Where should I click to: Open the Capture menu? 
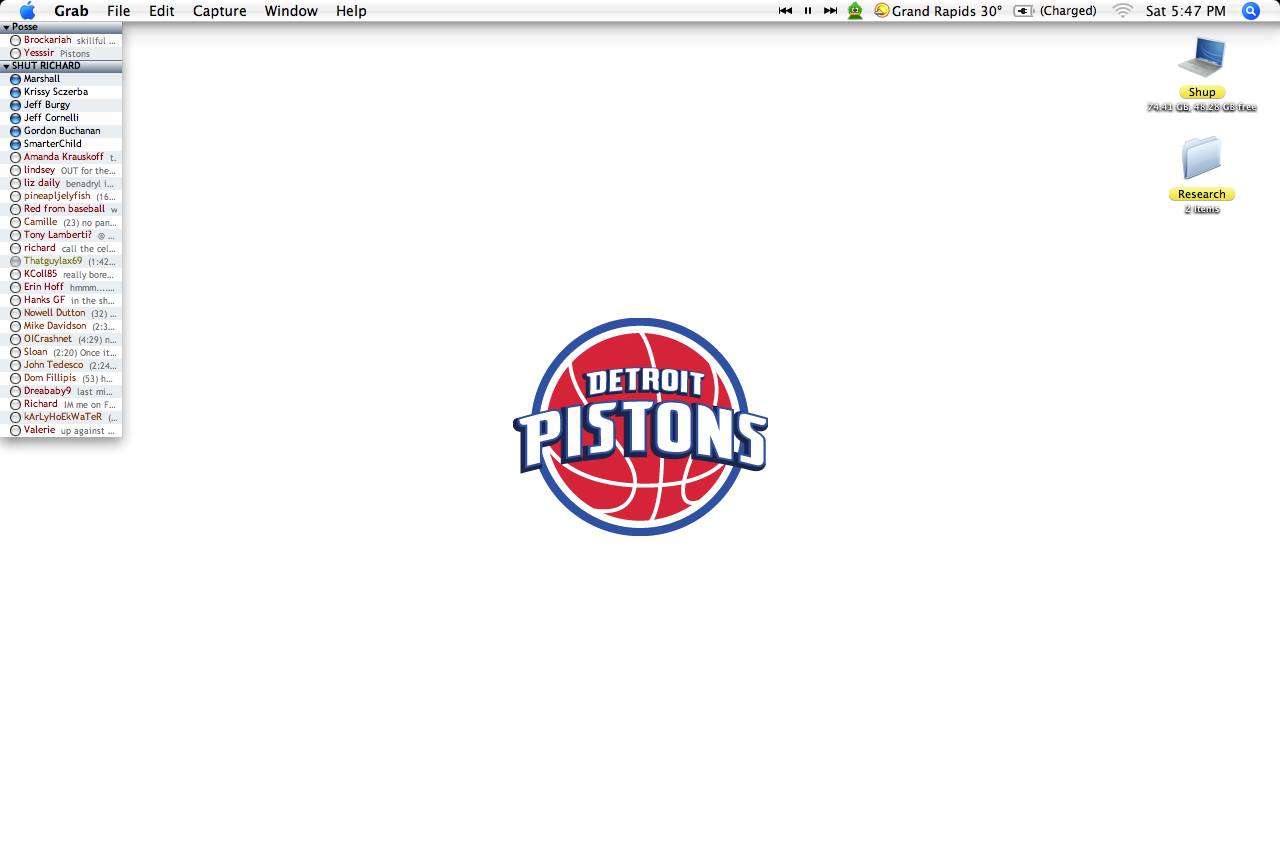(219, 11)
